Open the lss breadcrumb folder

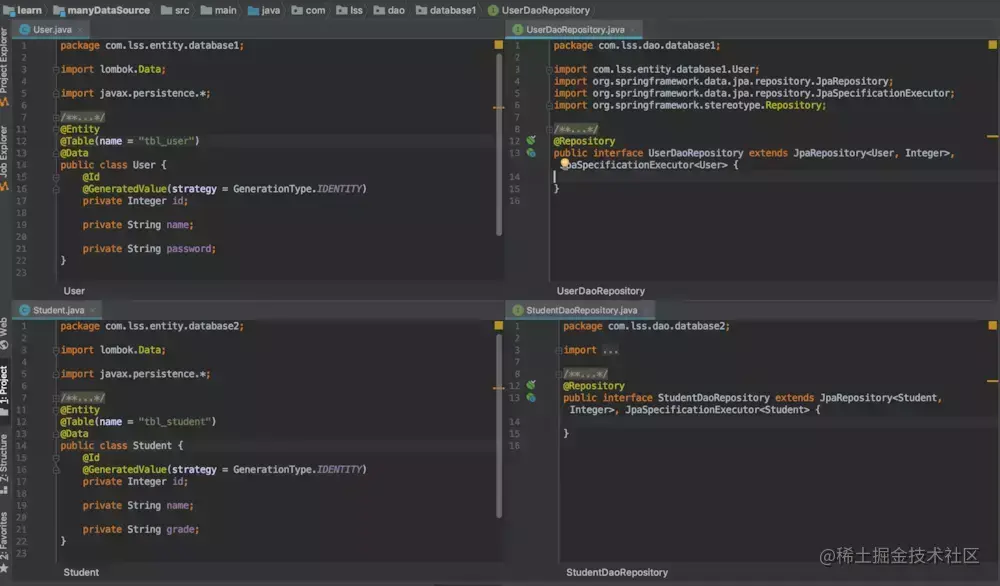click(x=349, y=10)
